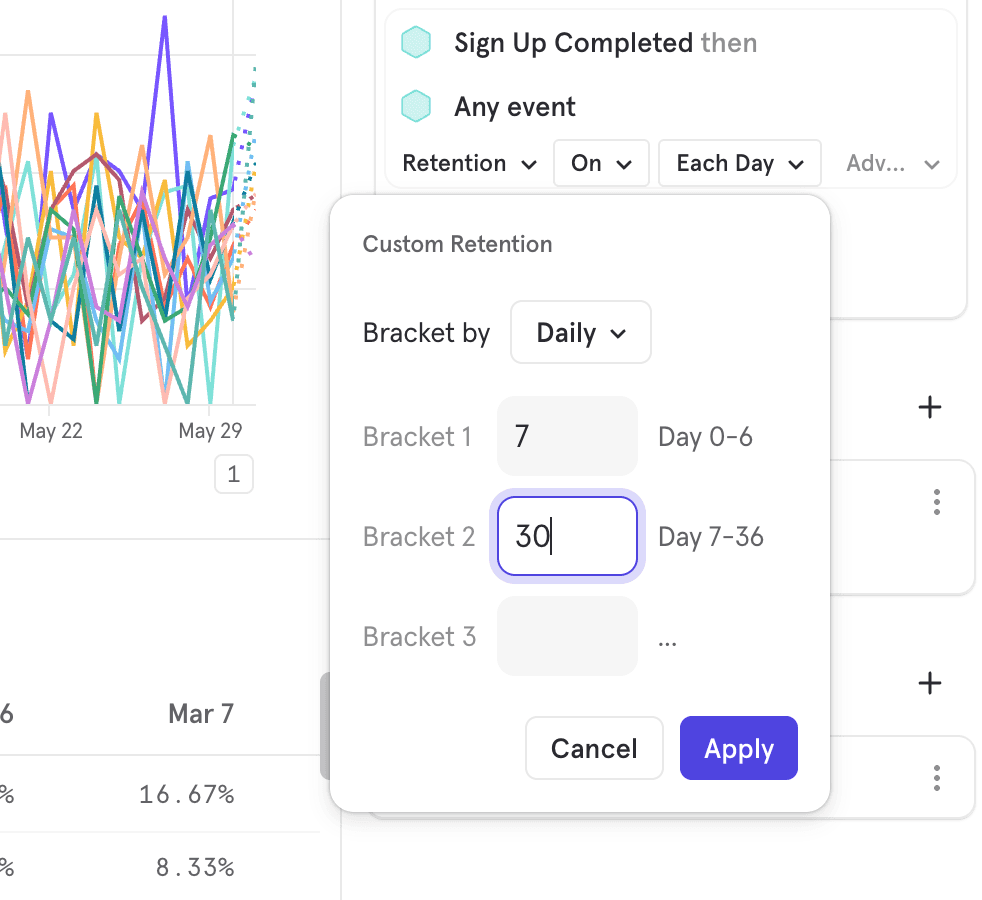Select the Any event step
Viewport: 982px width, 900px height.
515,107
